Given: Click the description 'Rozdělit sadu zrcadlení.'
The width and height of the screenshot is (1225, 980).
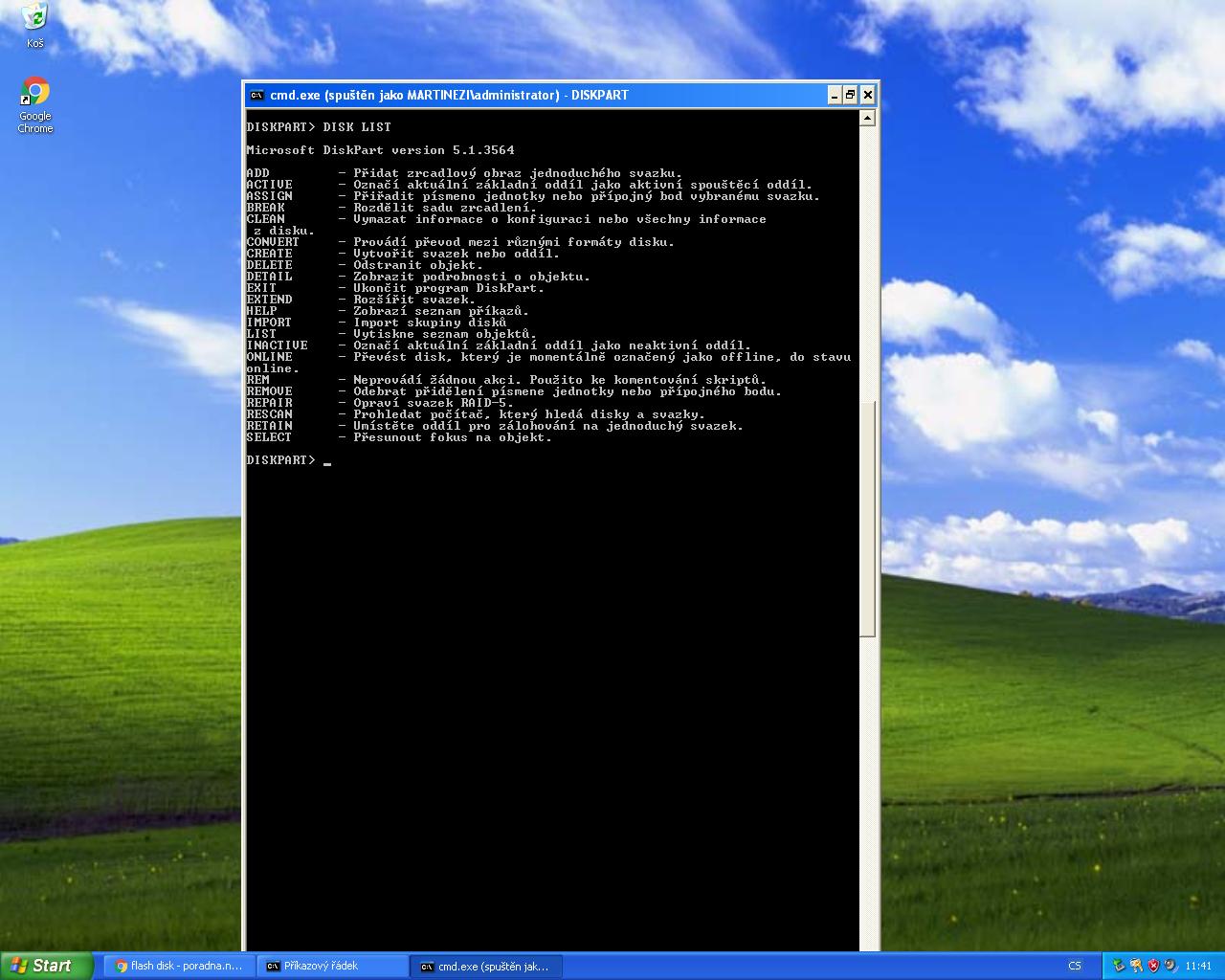Looking at the screenshot, I should 445,208.
